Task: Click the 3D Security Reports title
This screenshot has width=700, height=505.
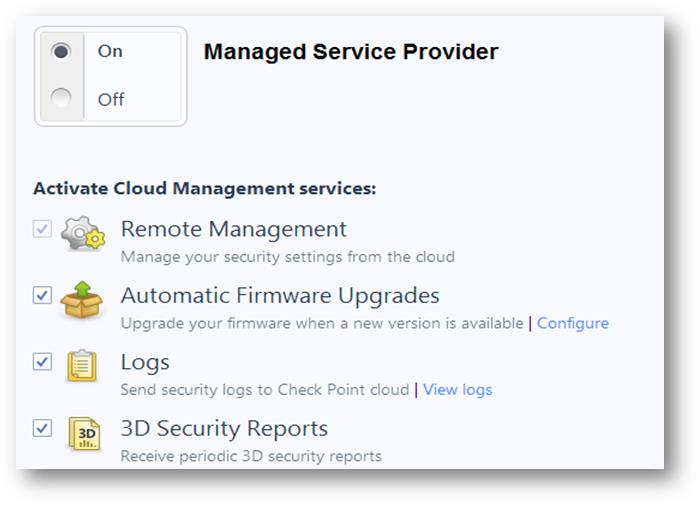Action: [x=224, y=428]
